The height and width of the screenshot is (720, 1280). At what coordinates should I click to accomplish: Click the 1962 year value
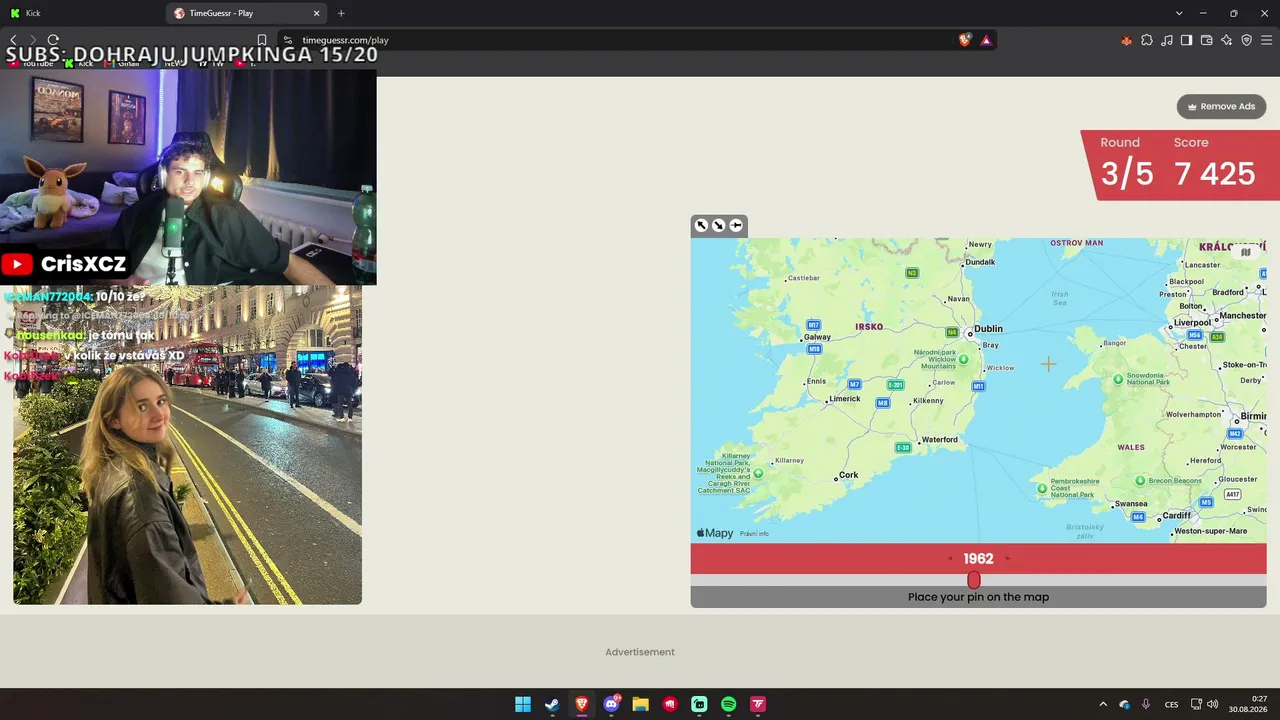[x=978, y=559]
